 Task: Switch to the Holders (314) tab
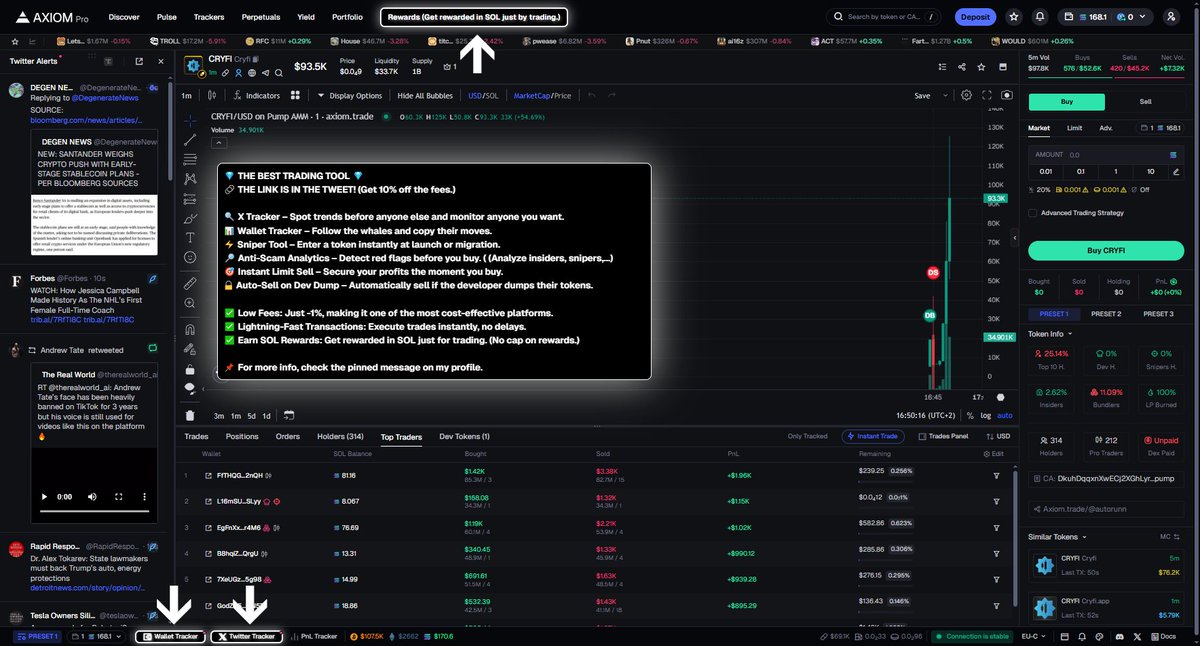point(340,436)
